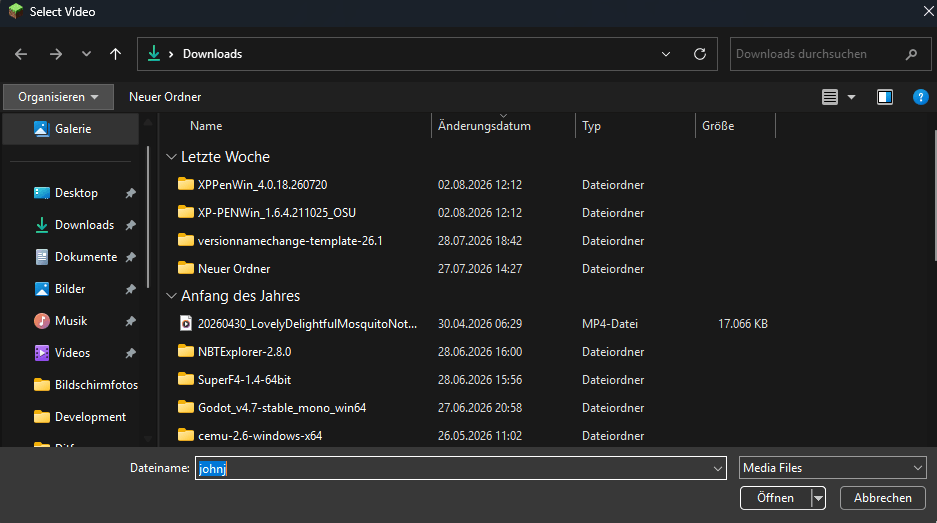
Task: Select Desktop in the navigation pane
Action: click(x=76, y=193)
